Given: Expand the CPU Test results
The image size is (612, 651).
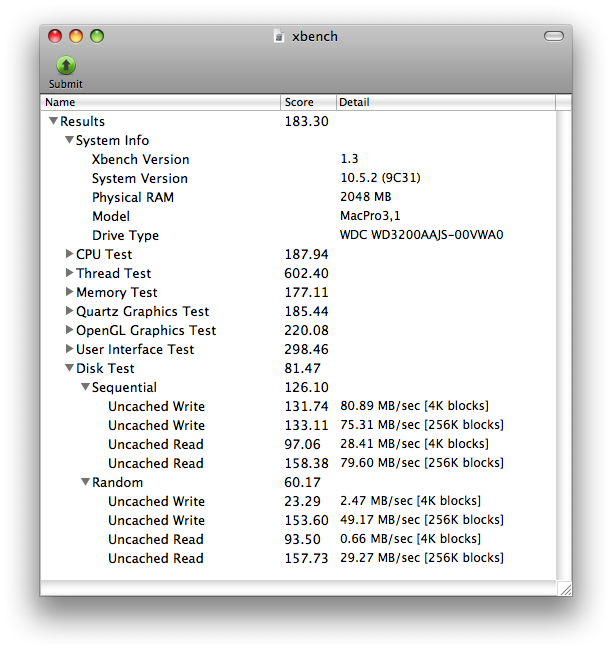Looking at the screenshot, I should click(69, 254).
